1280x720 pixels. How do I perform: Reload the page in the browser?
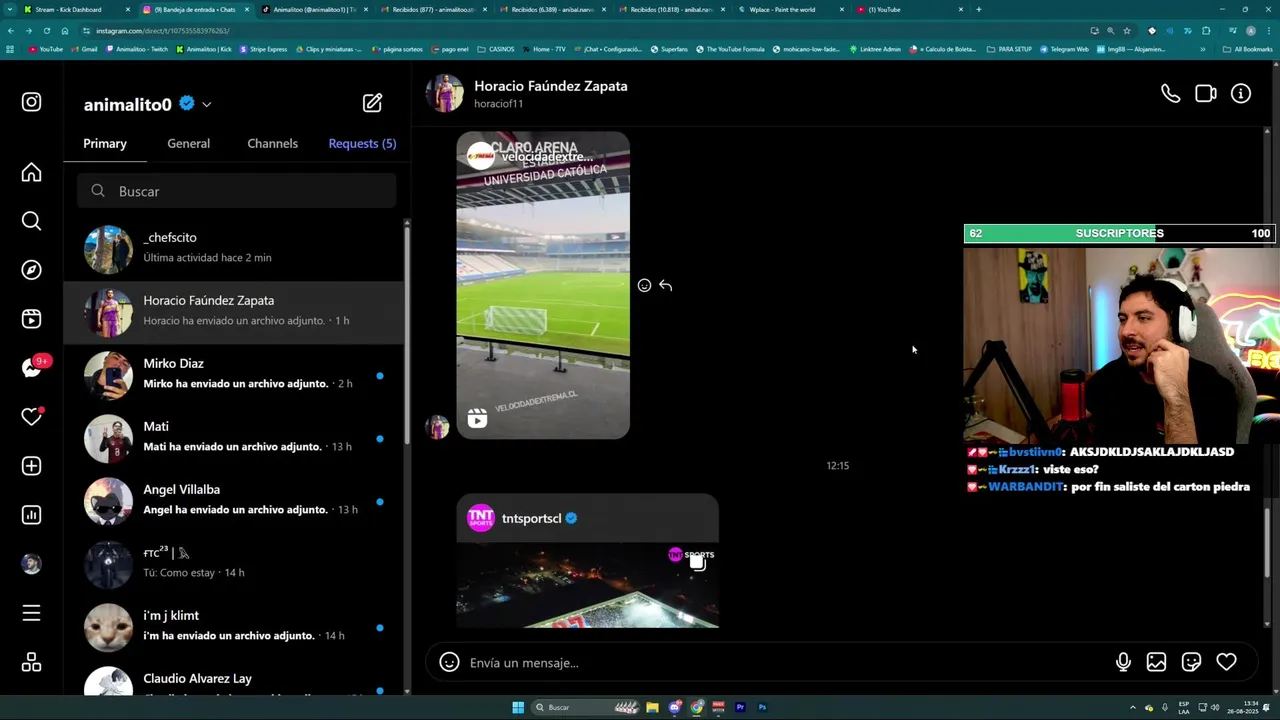(x=47, y=30)
